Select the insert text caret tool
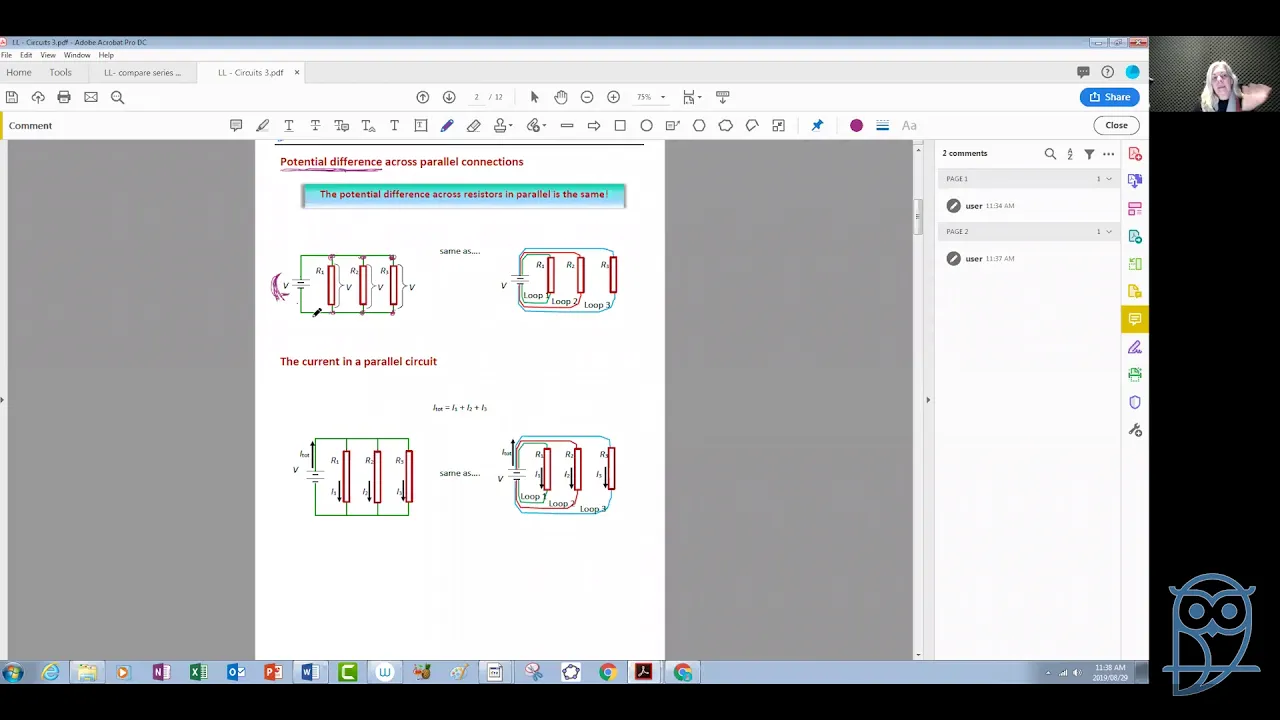This screenshot has width=1280, height=720. [x=368, y=125]
